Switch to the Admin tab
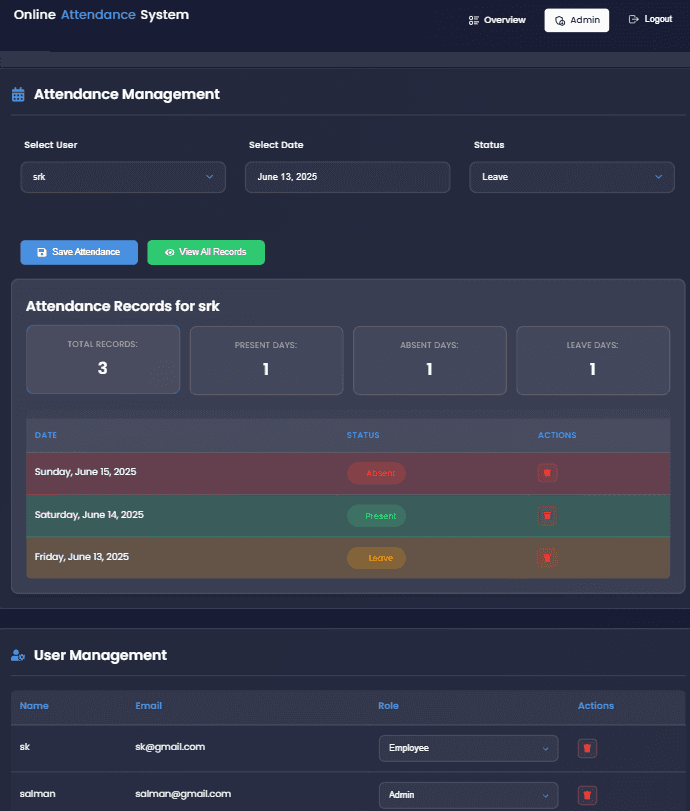This screenshot has width=690, height=811. pyautogui.click(x=576, y=20)
